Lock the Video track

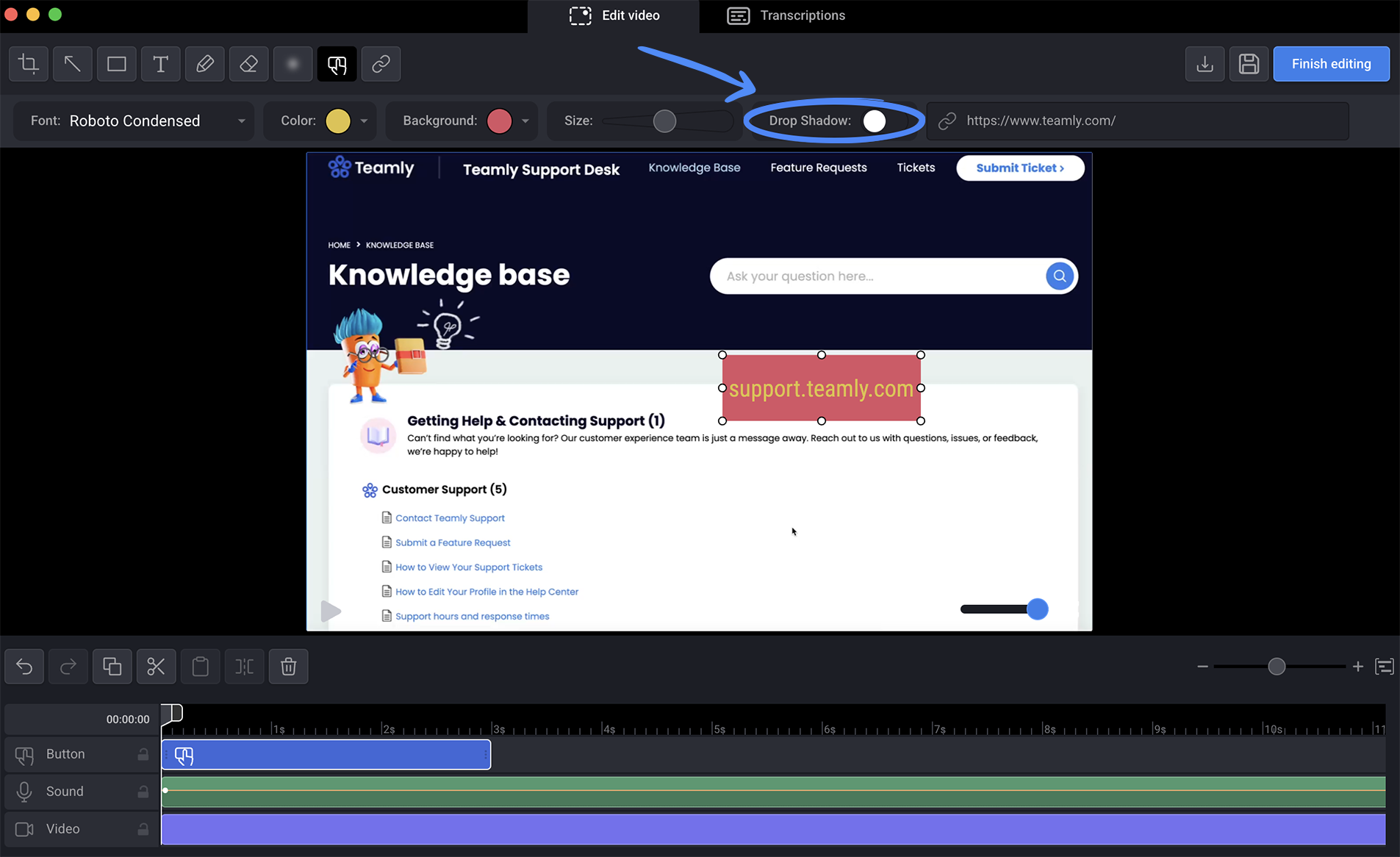(x=143, y=829)
